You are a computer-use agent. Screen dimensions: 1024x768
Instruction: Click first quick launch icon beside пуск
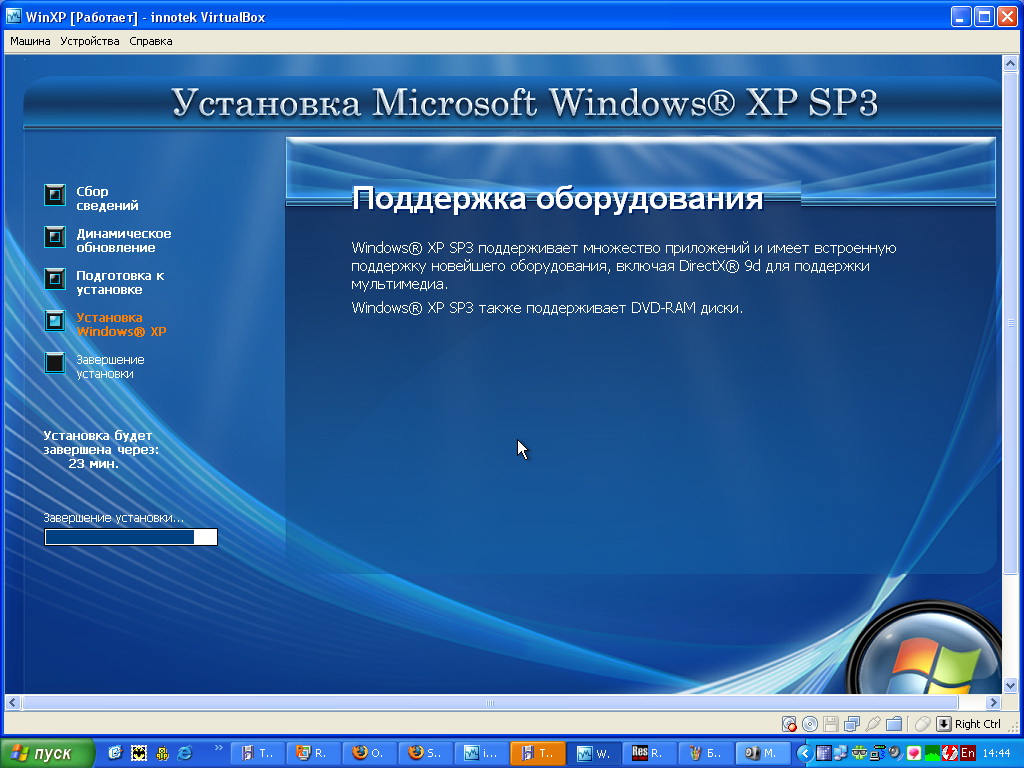click(115, 753)
